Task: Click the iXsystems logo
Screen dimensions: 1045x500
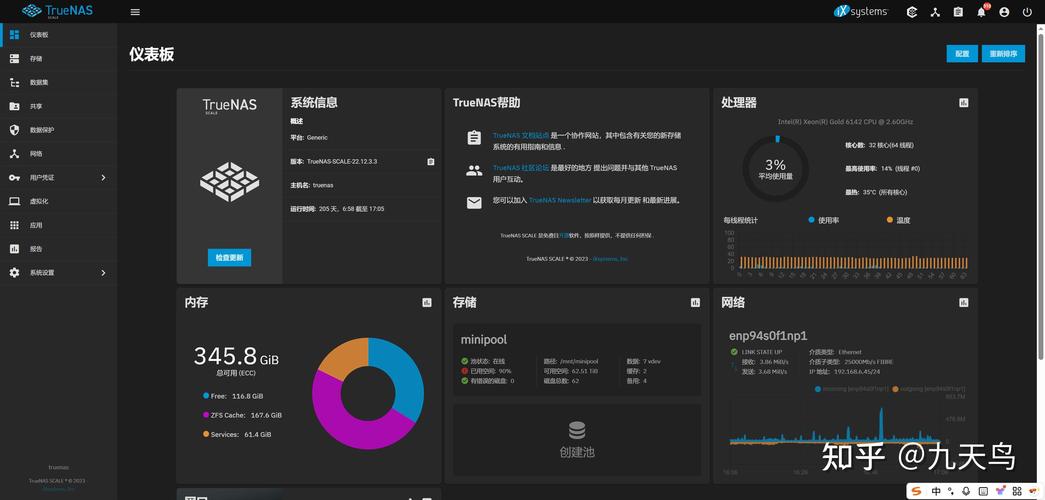Action: point(860,11)
